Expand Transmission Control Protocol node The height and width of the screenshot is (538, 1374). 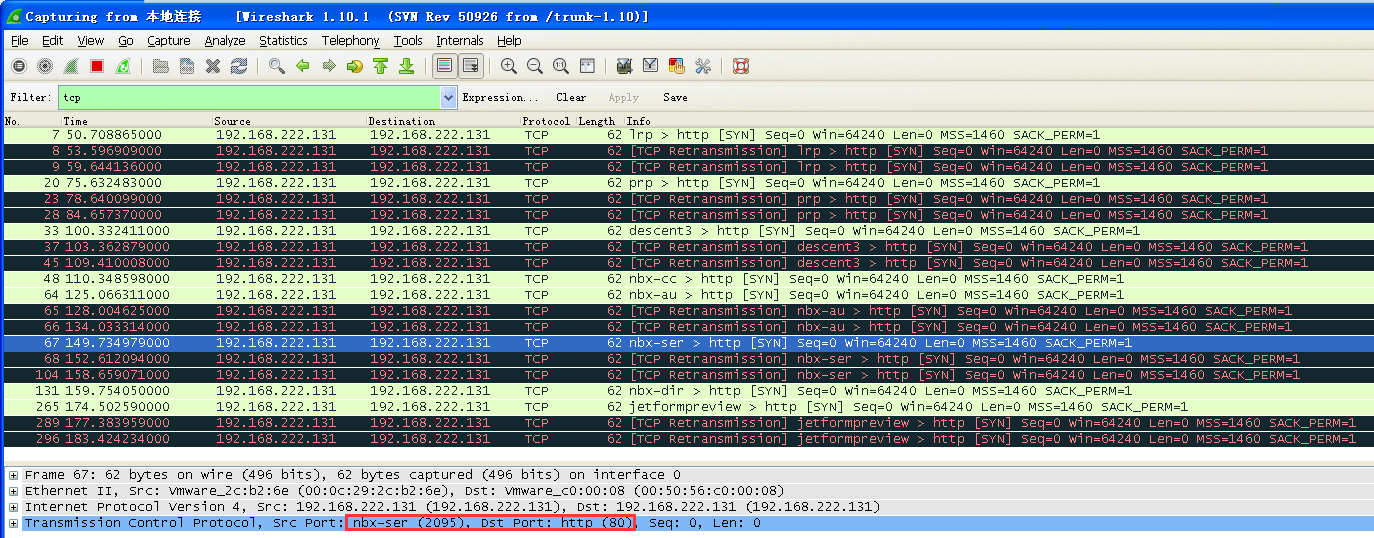tap(13, 523)
